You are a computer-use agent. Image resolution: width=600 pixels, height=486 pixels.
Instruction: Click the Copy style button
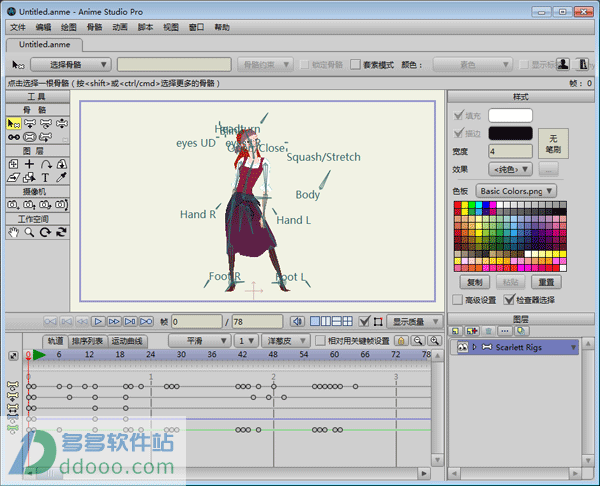point(475,282)
